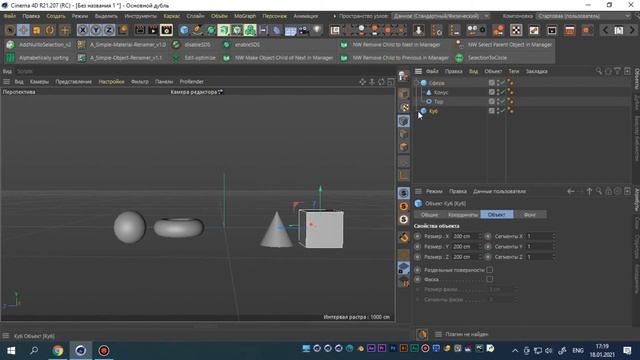
Task: Click Render to Picture Viewer icon
Action: [x=153, y=30]
